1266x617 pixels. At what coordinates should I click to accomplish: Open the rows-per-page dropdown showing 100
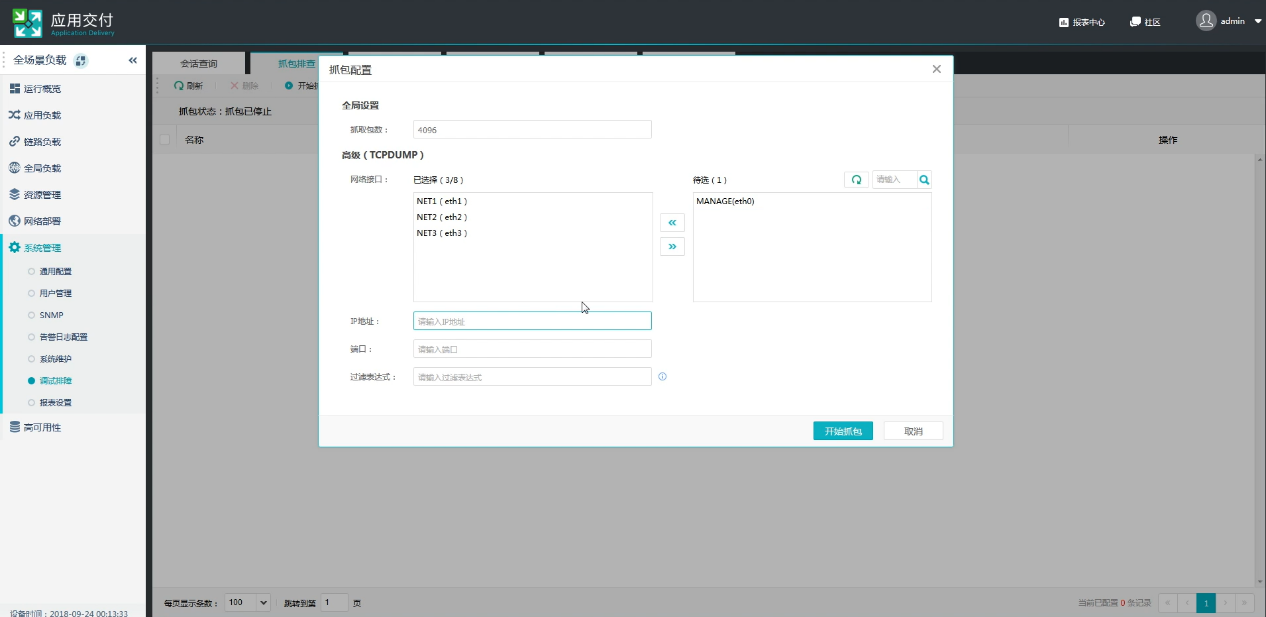248,603
